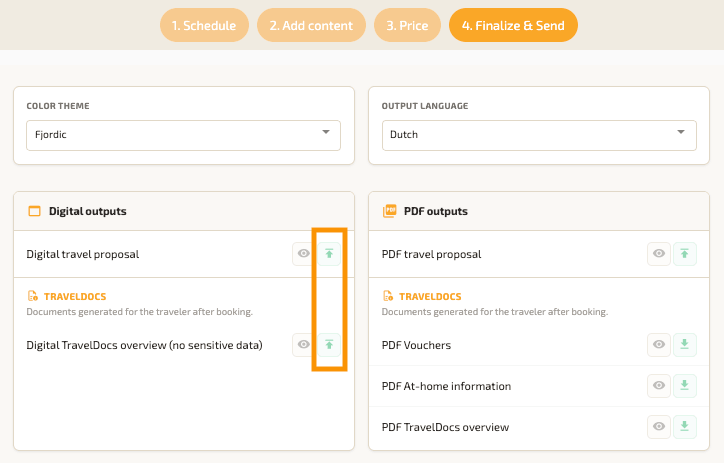
Task: Click the Digital outputs window icon
Action: pyautogui.click(x=34, y=211)
